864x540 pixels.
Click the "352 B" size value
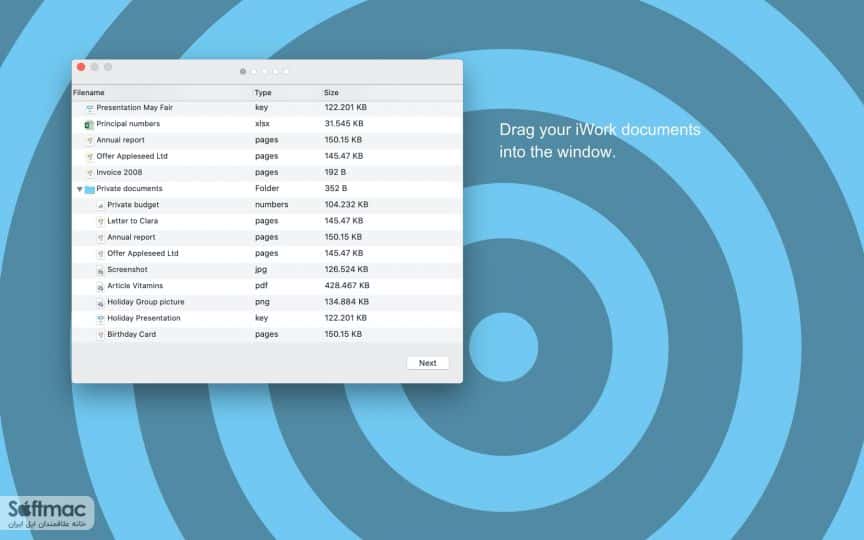[336, 188]
